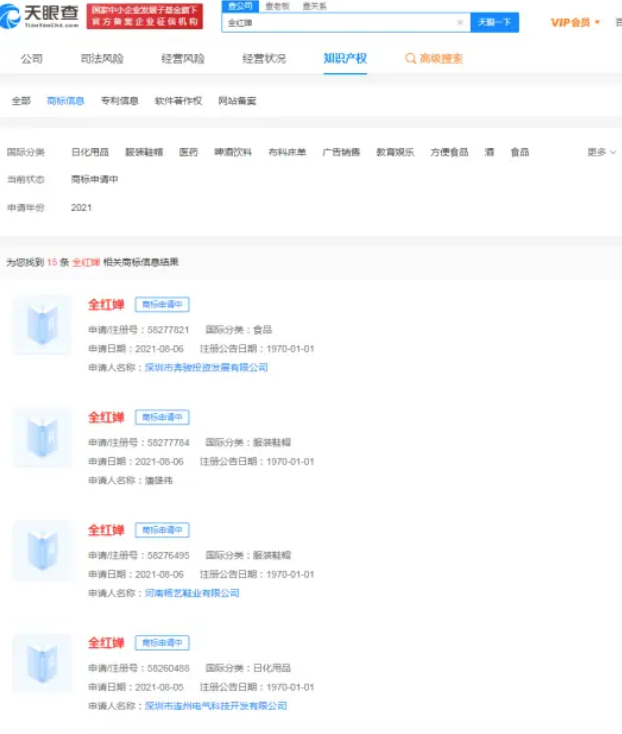Open trademark thumbnail for registration 58277821

[x=42, y=325]
